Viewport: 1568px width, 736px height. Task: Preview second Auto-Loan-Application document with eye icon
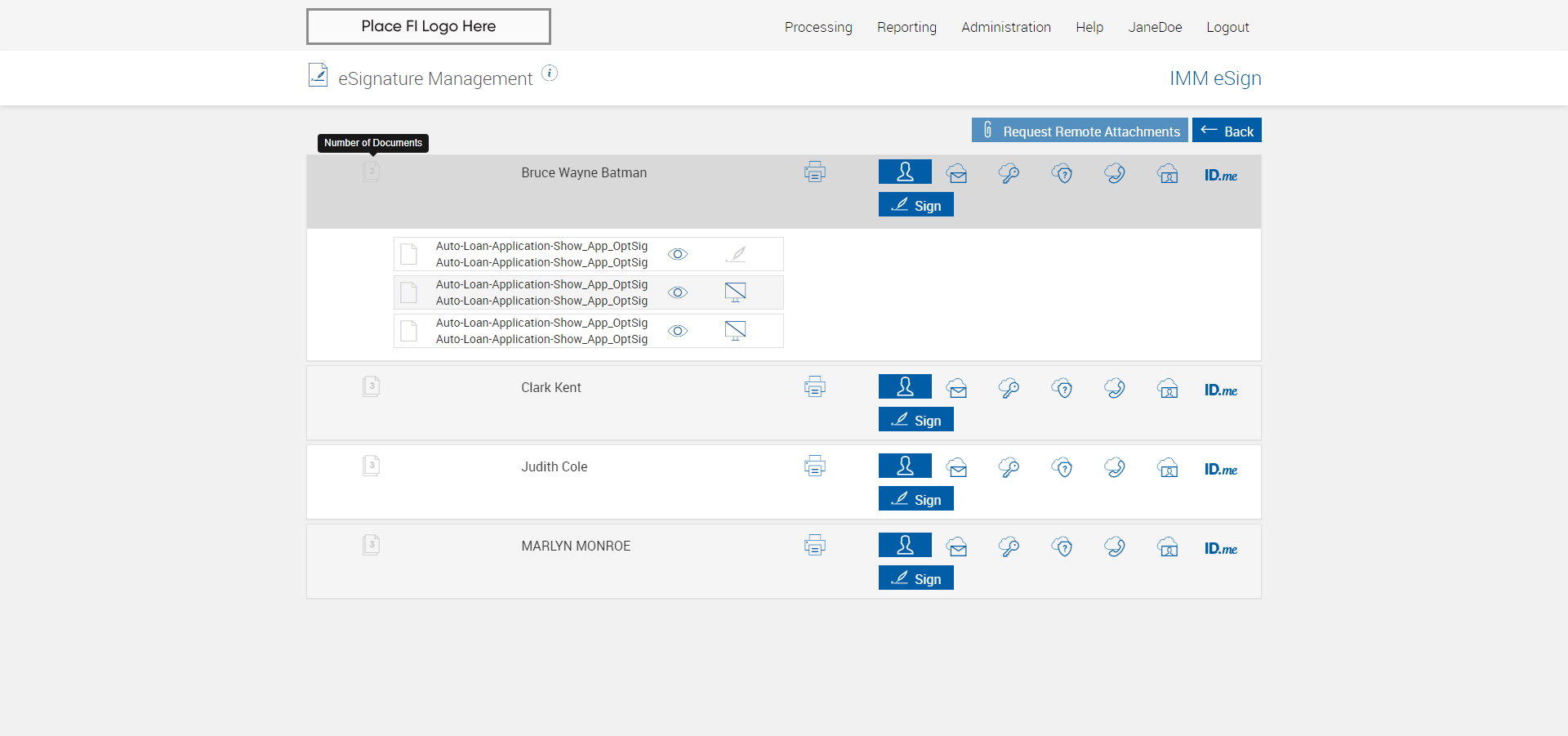pos(678,292)
